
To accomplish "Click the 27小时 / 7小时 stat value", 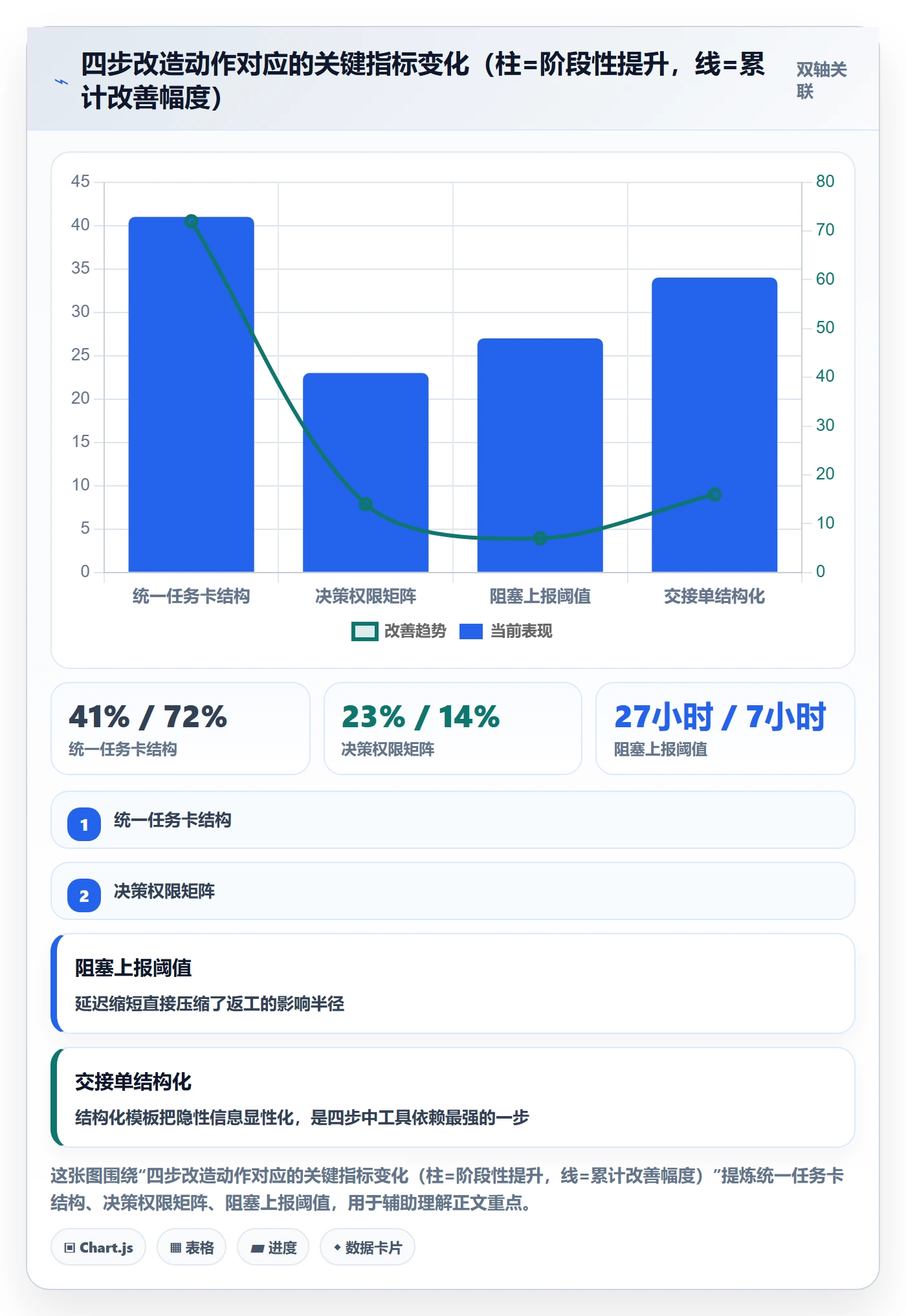I will tap(720, 717).
